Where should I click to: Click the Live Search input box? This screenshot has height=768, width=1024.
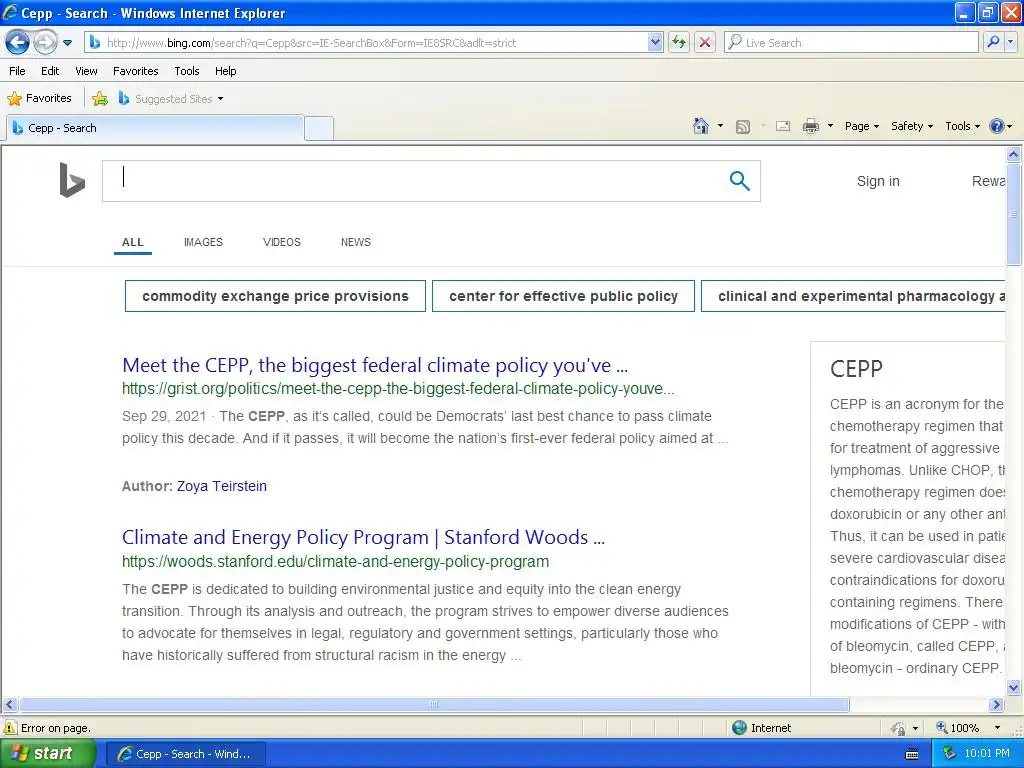851,43
